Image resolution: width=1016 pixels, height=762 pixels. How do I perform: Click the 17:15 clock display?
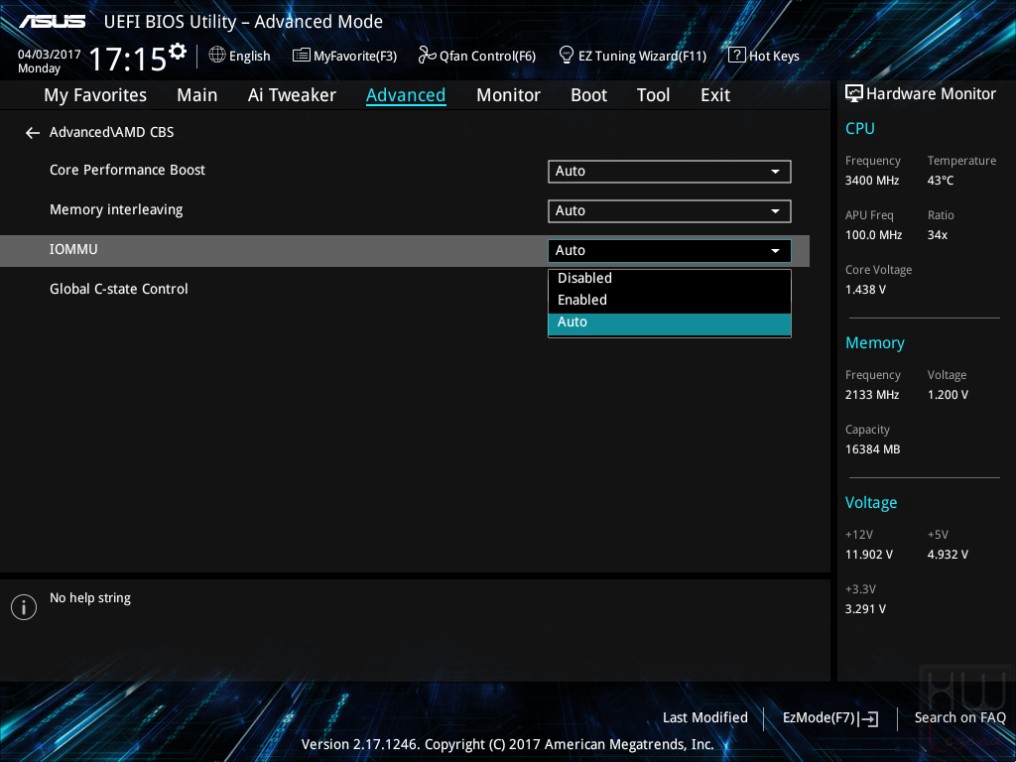point(128,60)
